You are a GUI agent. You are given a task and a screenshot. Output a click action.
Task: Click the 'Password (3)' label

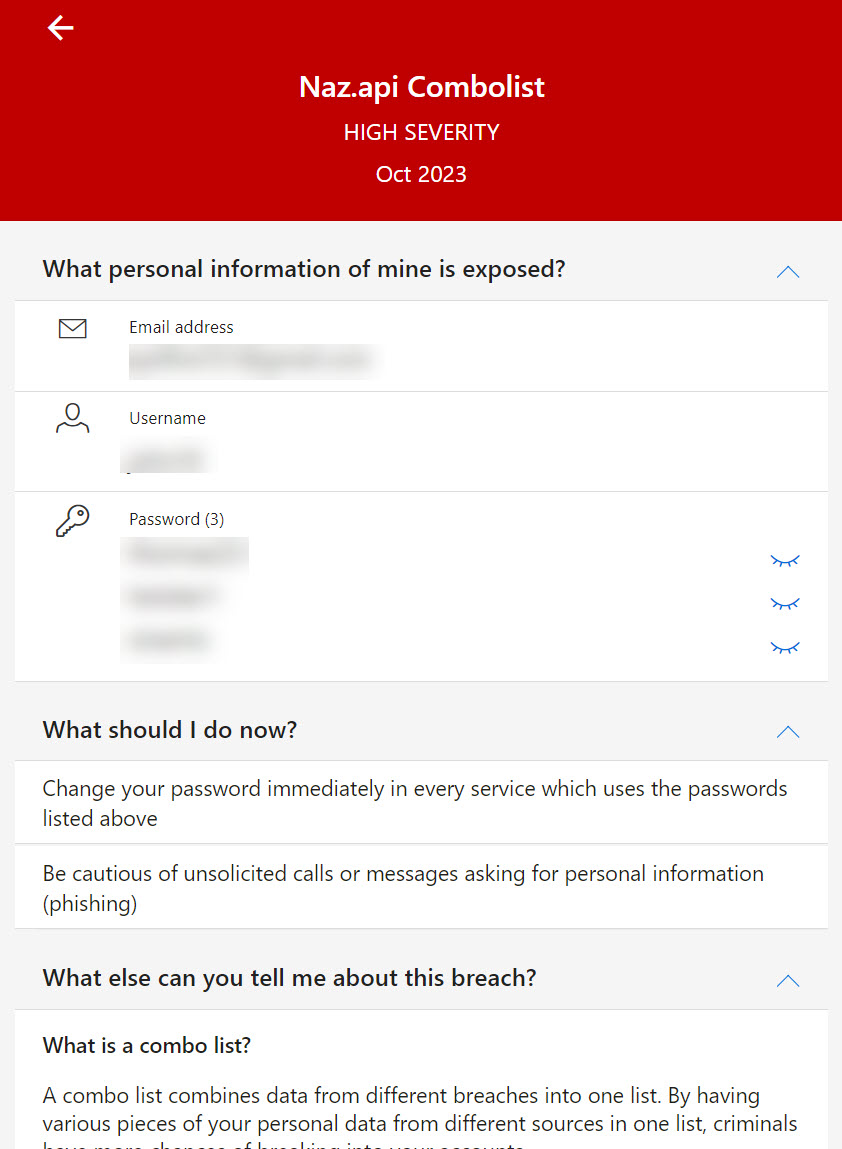[x=176, y=519]
